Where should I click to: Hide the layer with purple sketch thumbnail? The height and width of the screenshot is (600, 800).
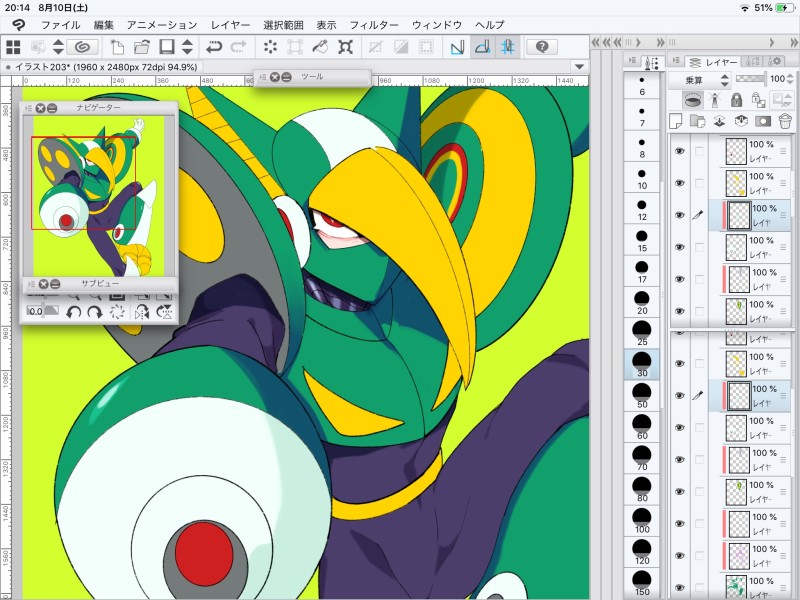(680, 556)
